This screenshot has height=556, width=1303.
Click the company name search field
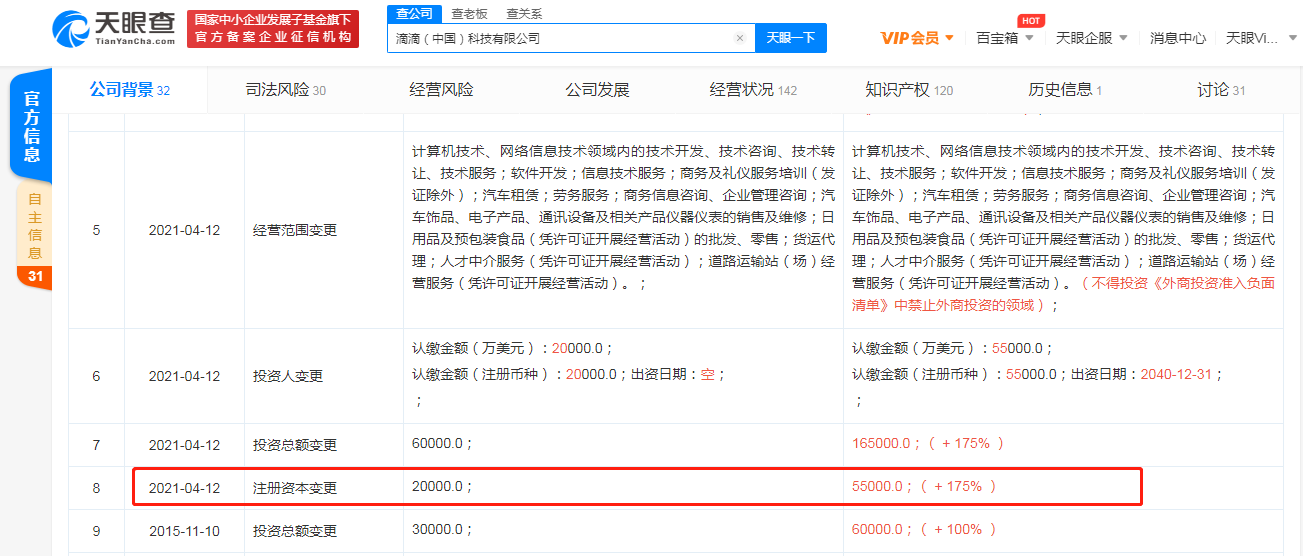(x=560, y=38)
